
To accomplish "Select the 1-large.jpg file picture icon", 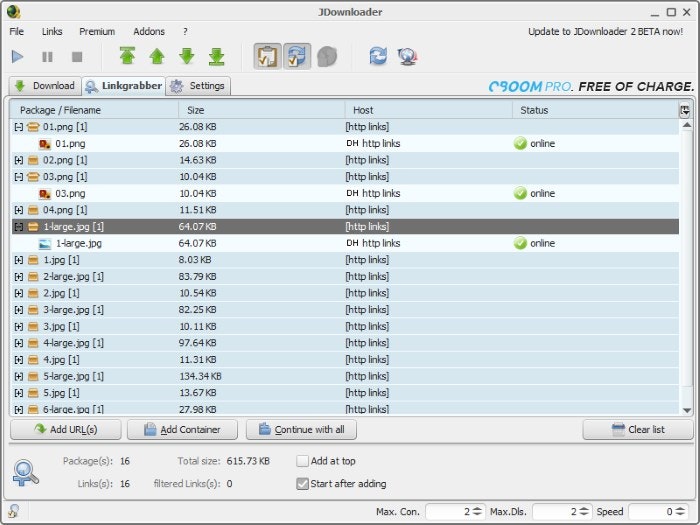I will click(x=45, y=244).
